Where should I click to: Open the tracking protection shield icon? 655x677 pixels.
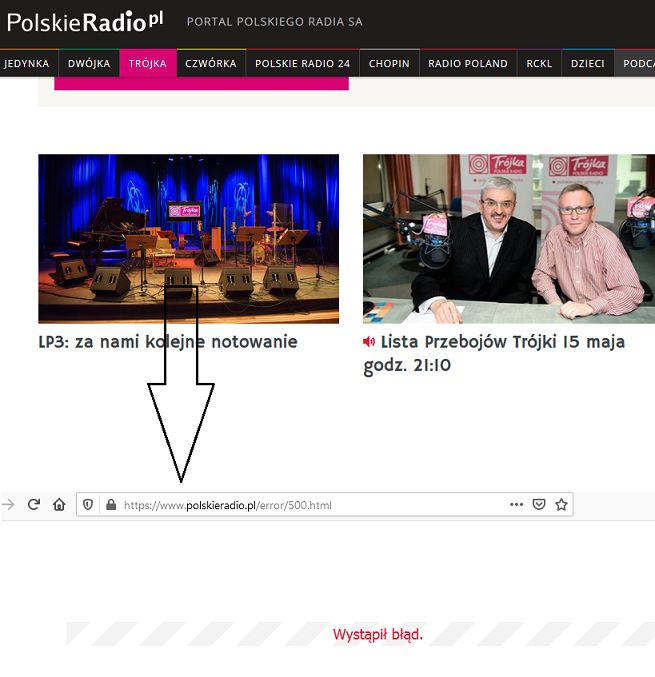pyautogui.click(x=88, y=504)
